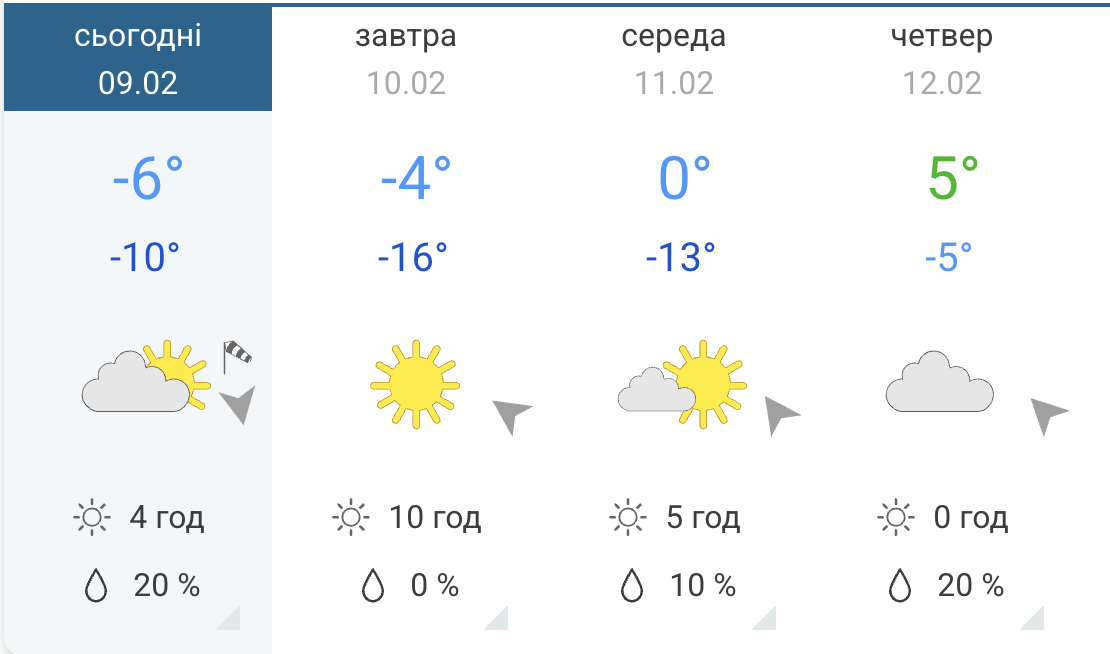Open the "середа 11.02" day tab
This screenshot has height=654, width=1110.
(674, 58)
